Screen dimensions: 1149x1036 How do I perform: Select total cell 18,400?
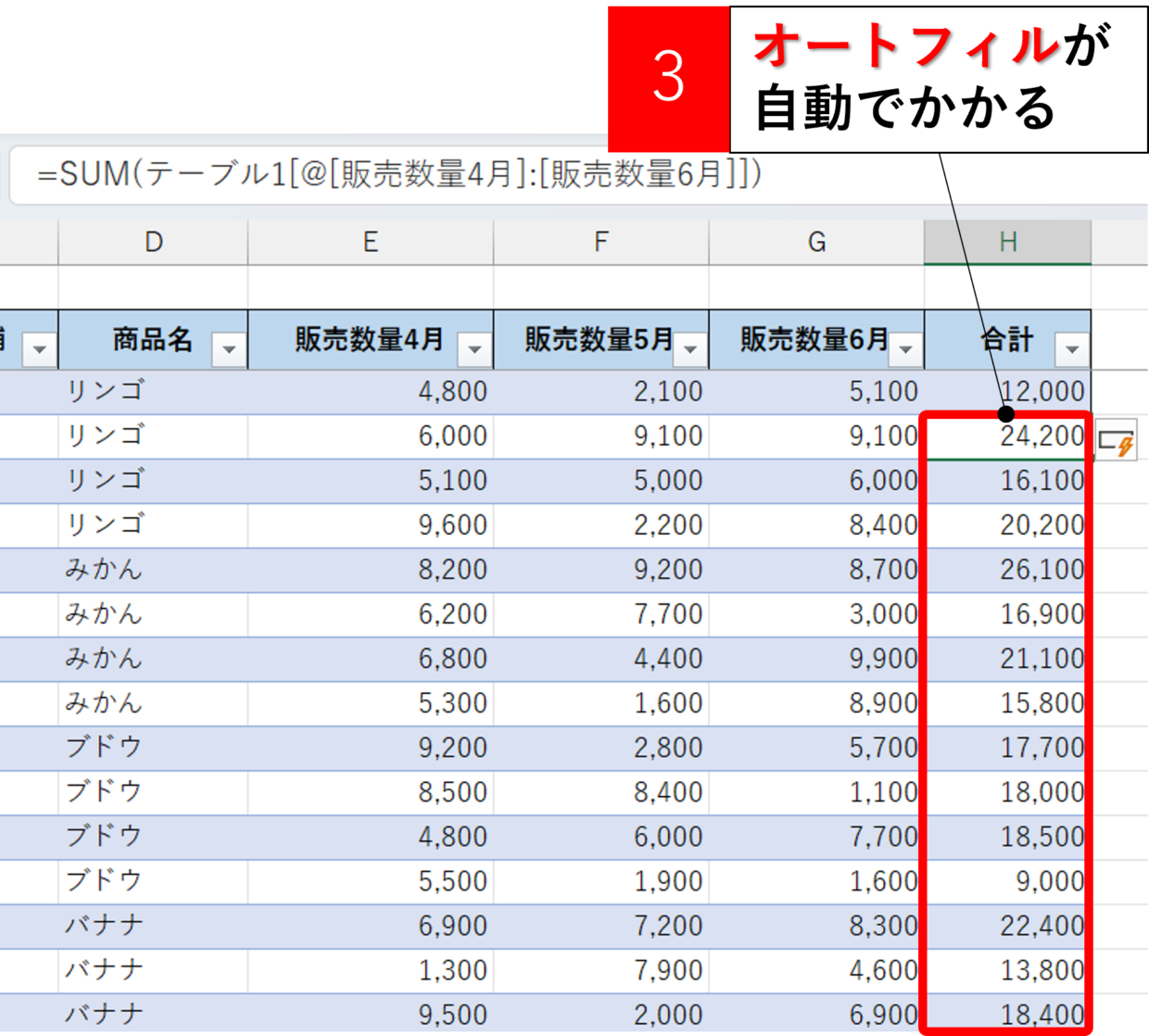1007,1015
